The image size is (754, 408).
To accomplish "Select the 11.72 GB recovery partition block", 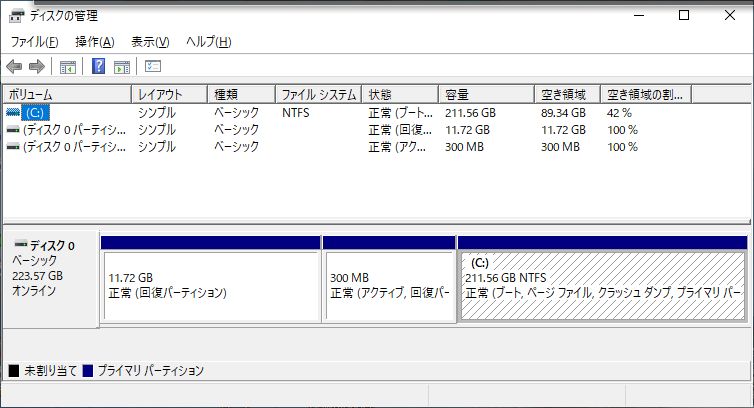I will click(211, 285).
